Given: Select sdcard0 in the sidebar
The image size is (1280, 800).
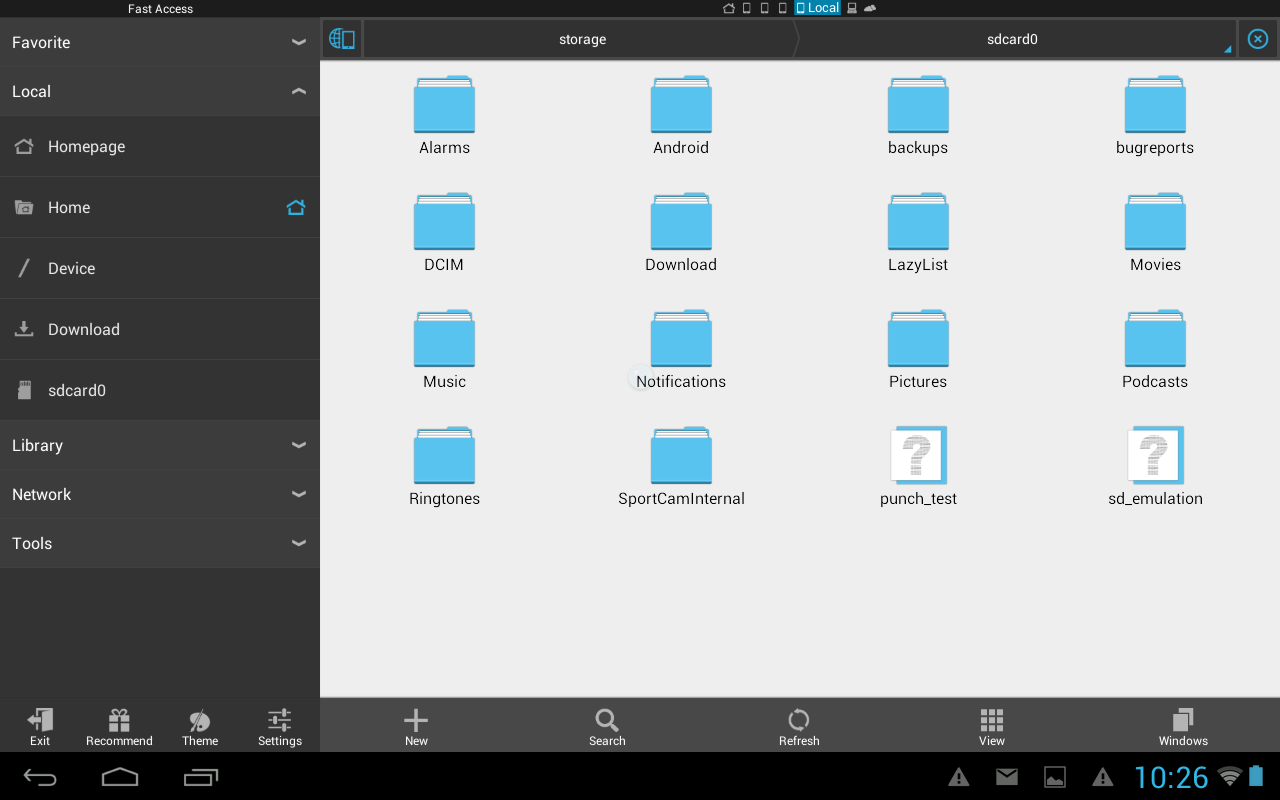Looking at the screenshot, I should tap(77, 391).
